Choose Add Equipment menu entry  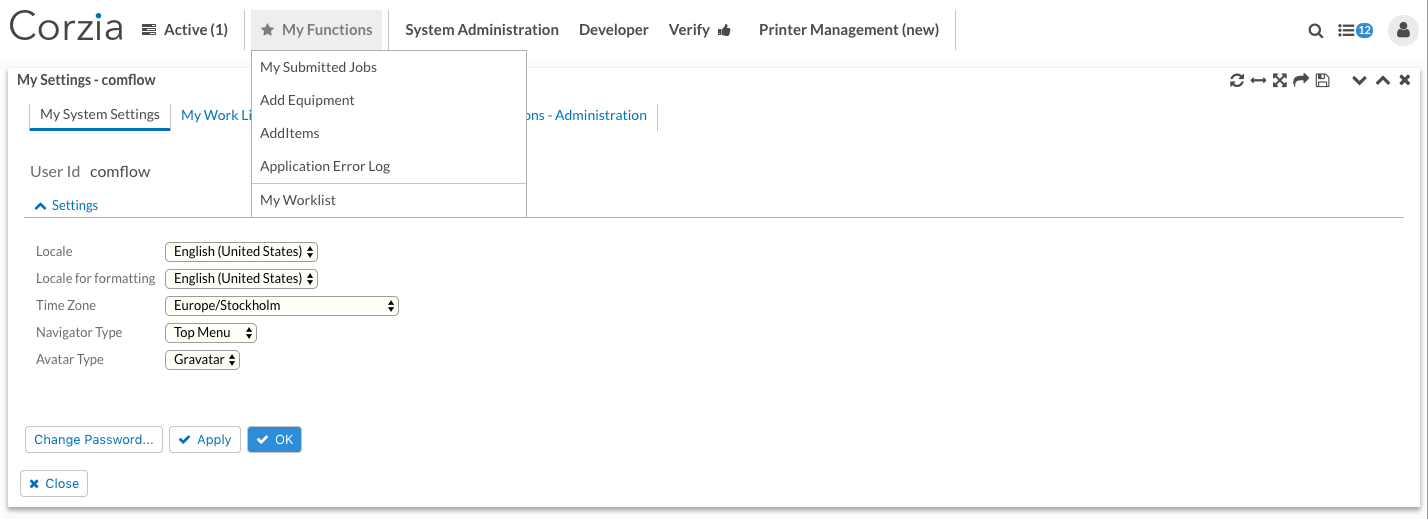pyautogui.click(x=389, y=100)
